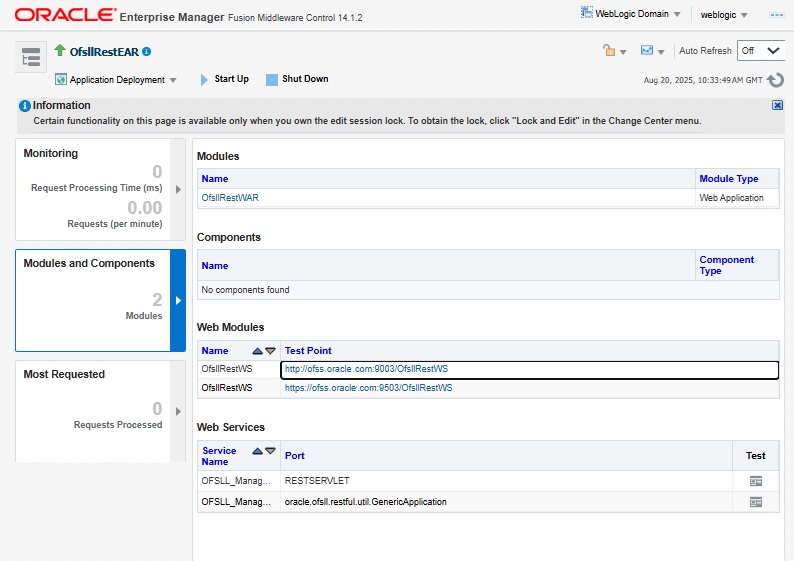Open the http port 9003 test point link

click(366, 369)
